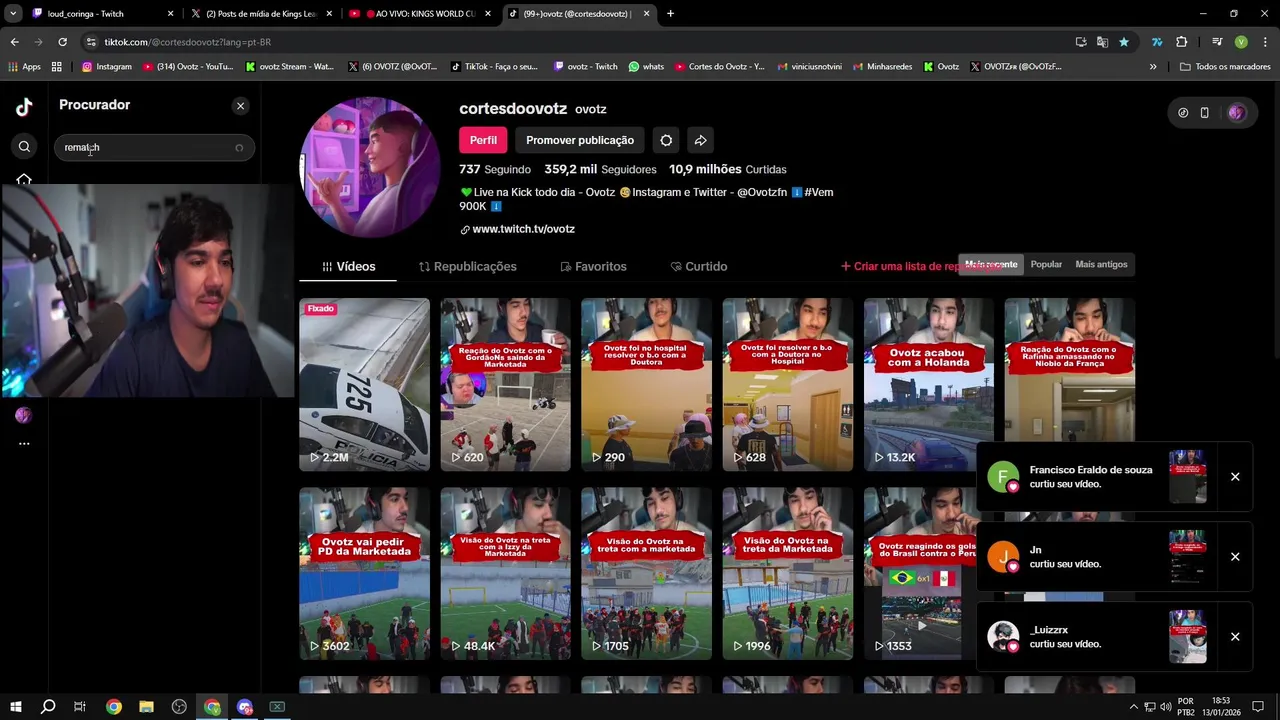The image size is (1280, 720).
Task: Open the translate page icon
Action: click(1102, 42)
